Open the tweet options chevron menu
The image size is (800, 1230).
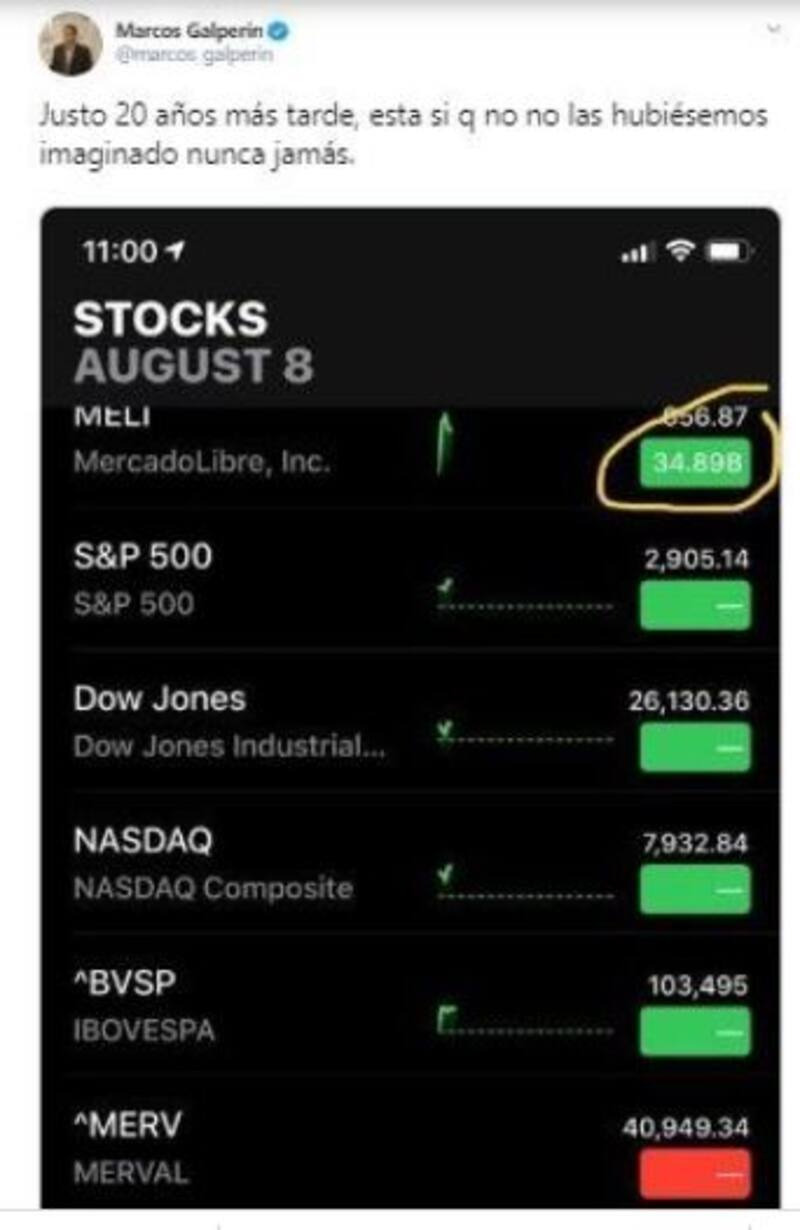pos(771,31)
